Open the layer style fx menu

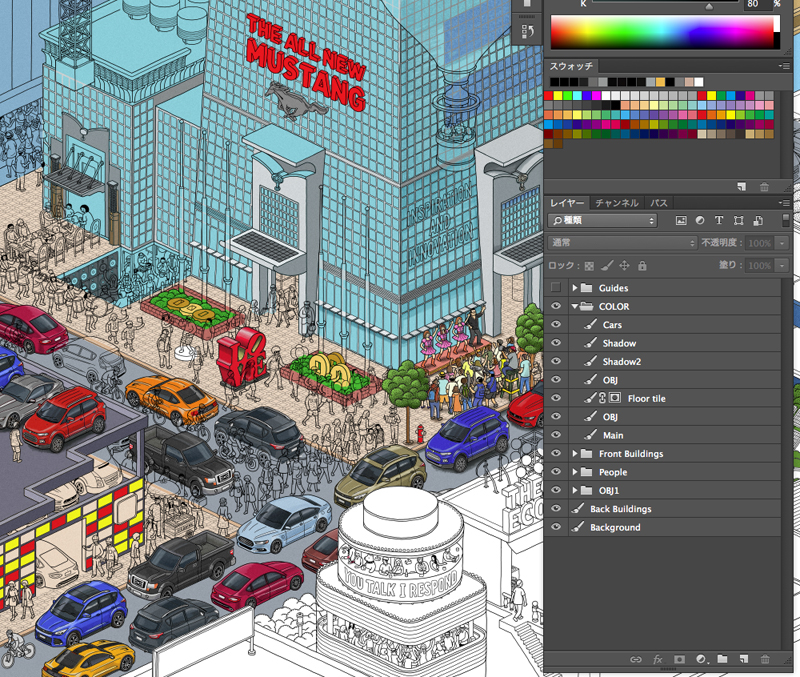tap(658, 659)
